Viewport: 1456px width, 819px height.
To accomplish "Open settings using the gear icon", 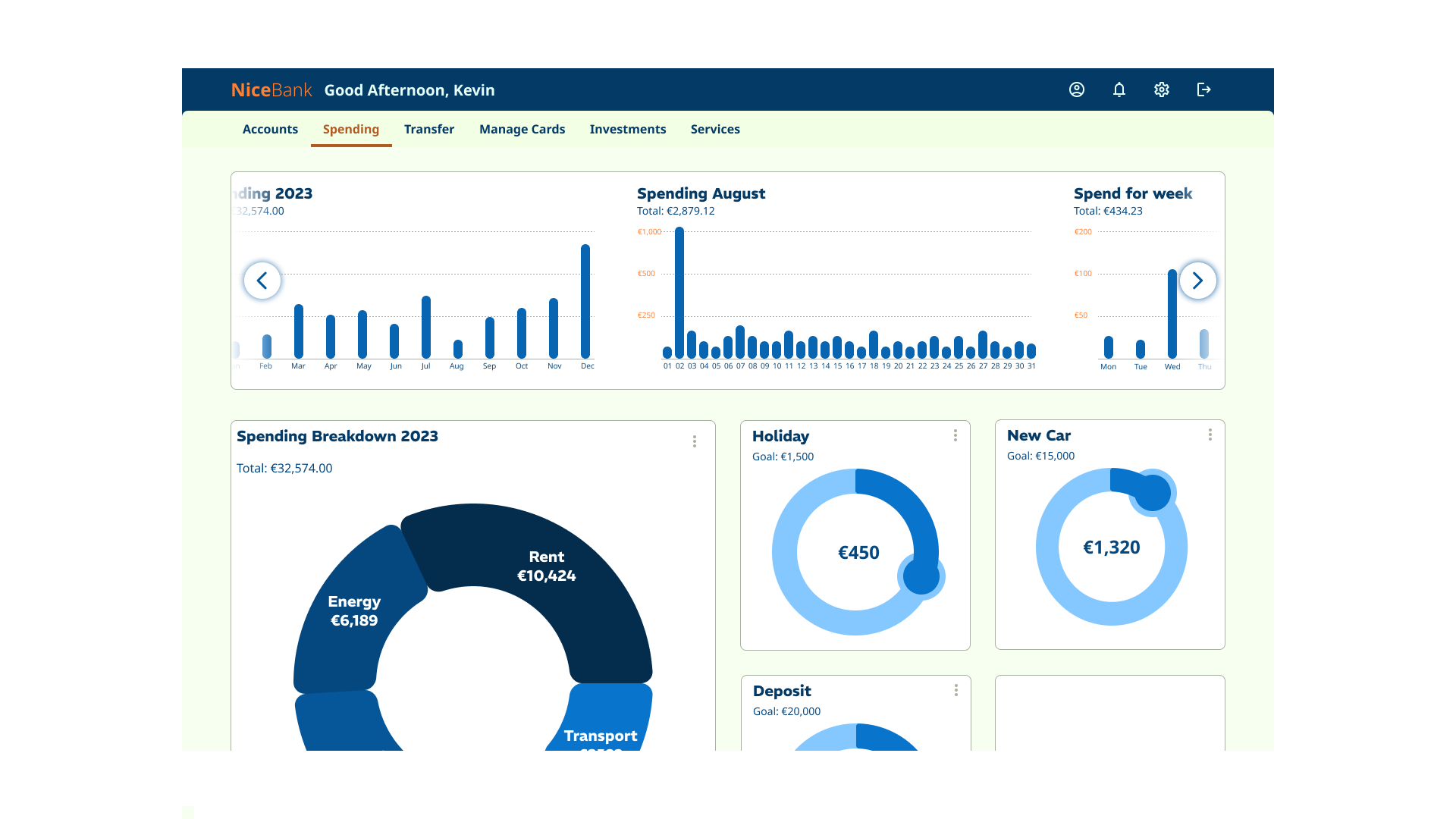I will 1161,89.
